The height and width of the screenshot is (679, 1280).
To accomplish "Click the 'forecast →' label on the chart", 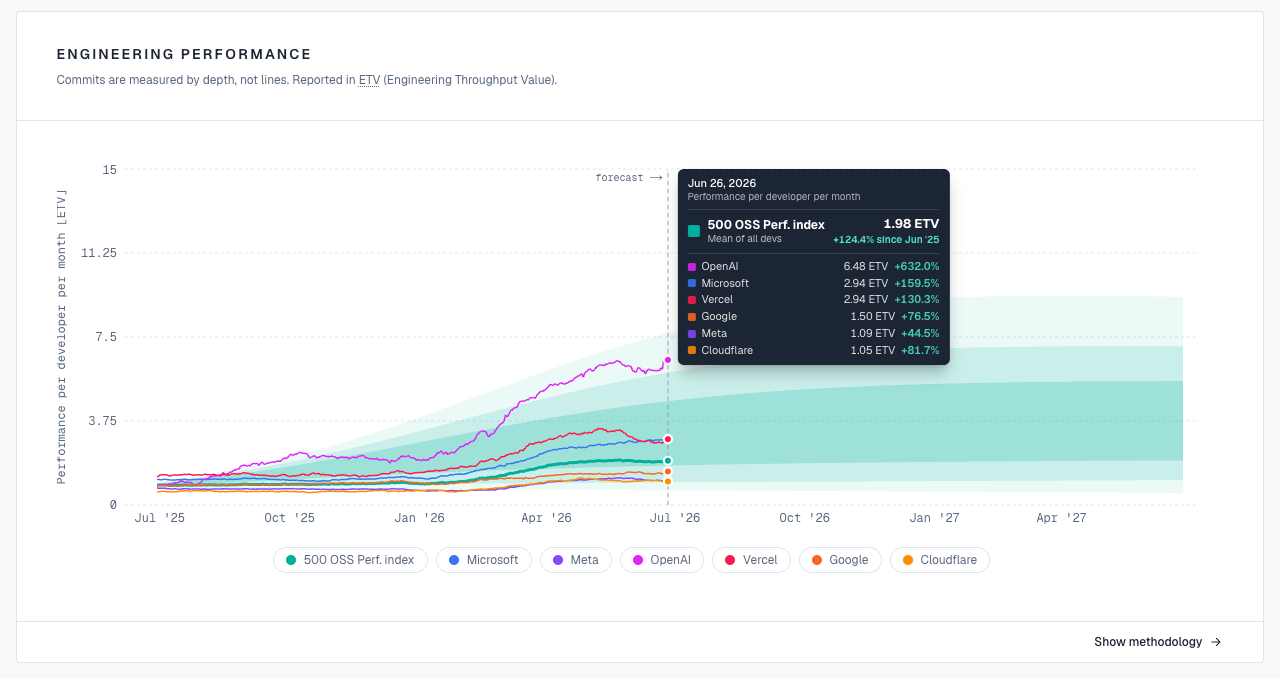I will click(629, 178).
